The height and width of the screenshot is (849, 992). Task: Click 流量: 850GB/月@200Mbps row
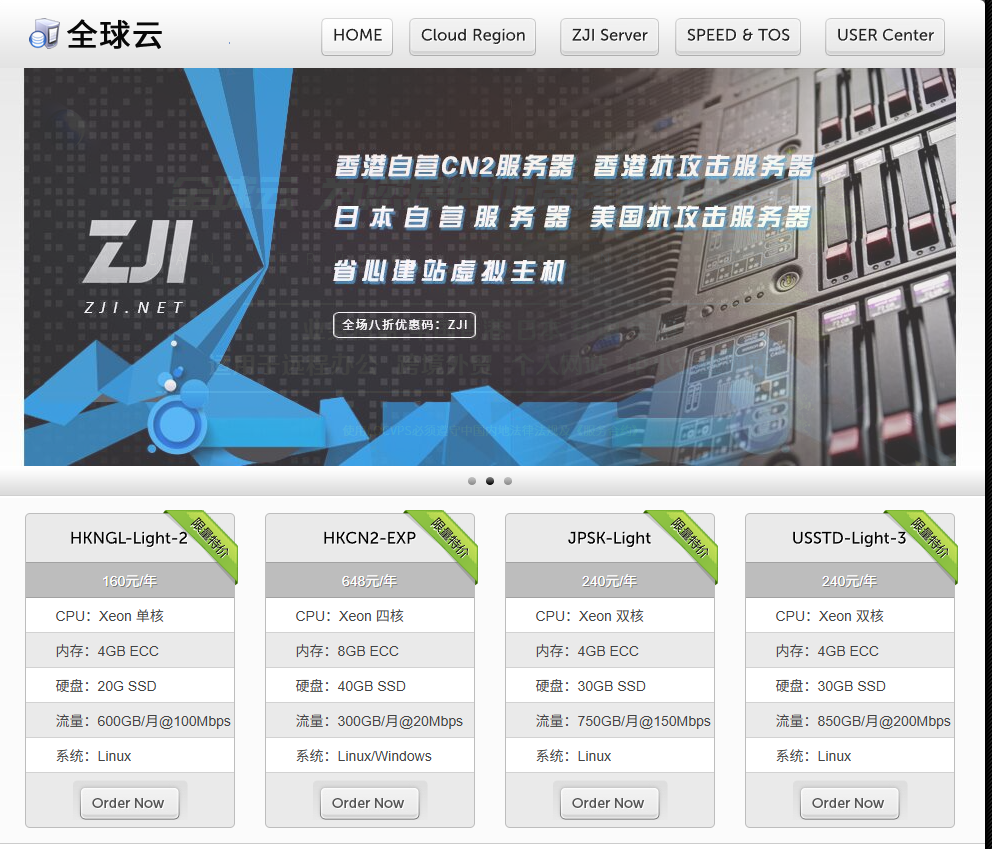click(849, 721)
